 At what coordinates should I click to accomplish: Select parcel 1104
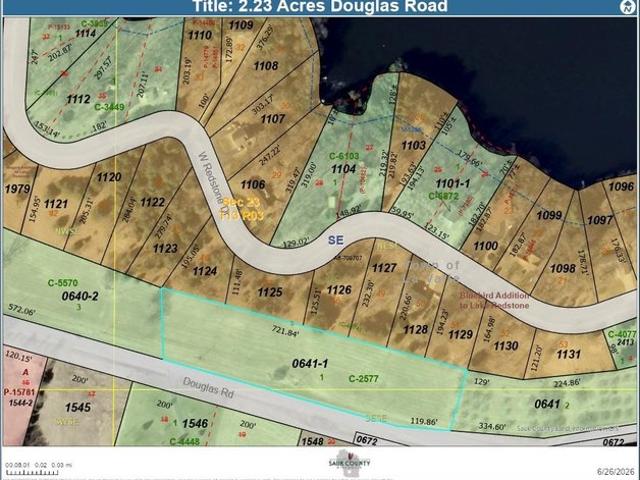coord(343,169)
